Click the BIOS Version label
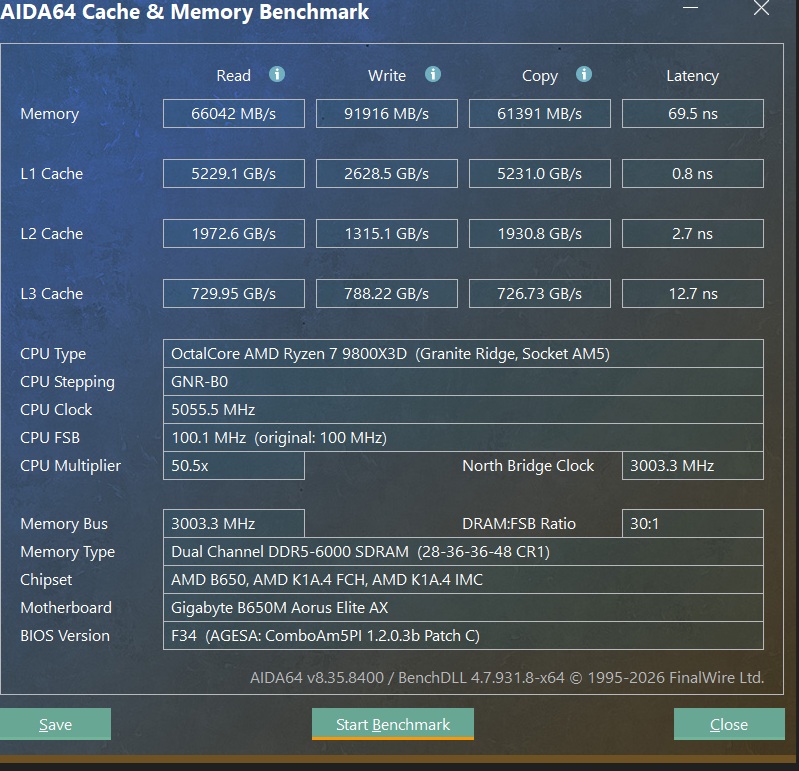Screen dimensions: 799x771 (65, 635)
